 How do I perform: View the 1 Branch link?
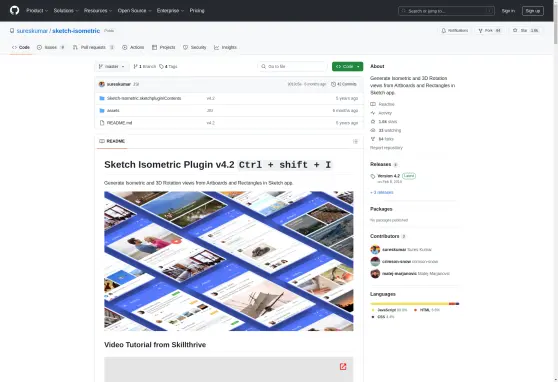144,67
